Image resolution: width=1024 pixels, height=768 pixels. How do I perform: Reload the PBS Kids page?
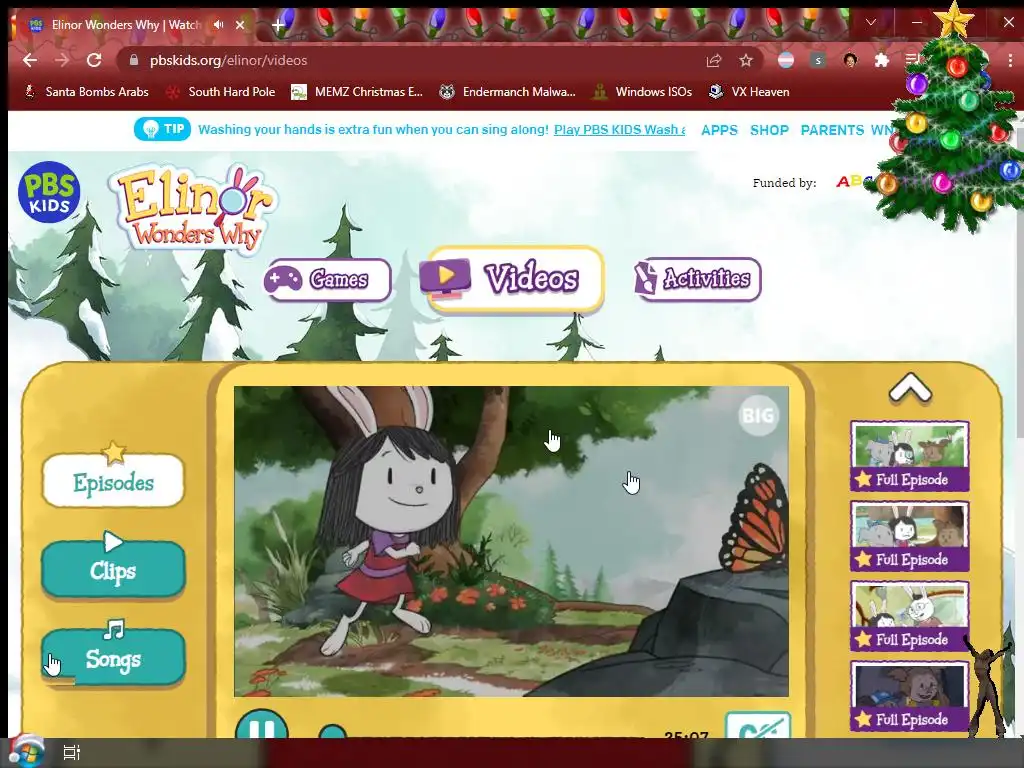[94, 60]
